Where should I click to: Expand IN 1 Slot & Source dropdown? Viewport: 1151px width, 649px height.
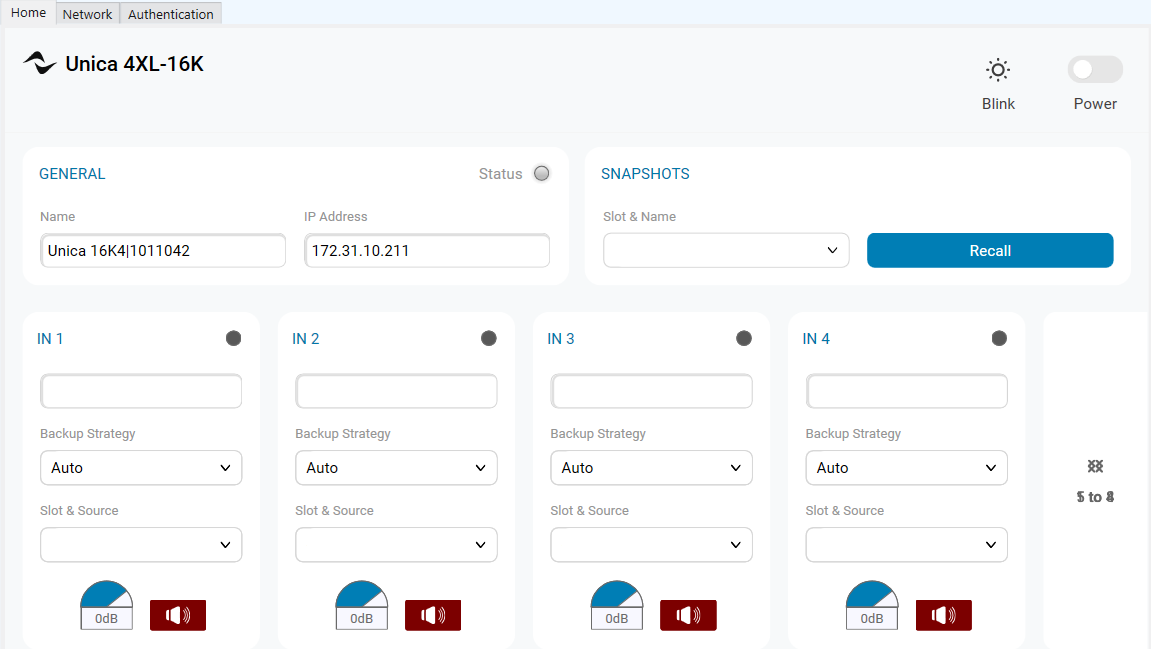[141, 545]
